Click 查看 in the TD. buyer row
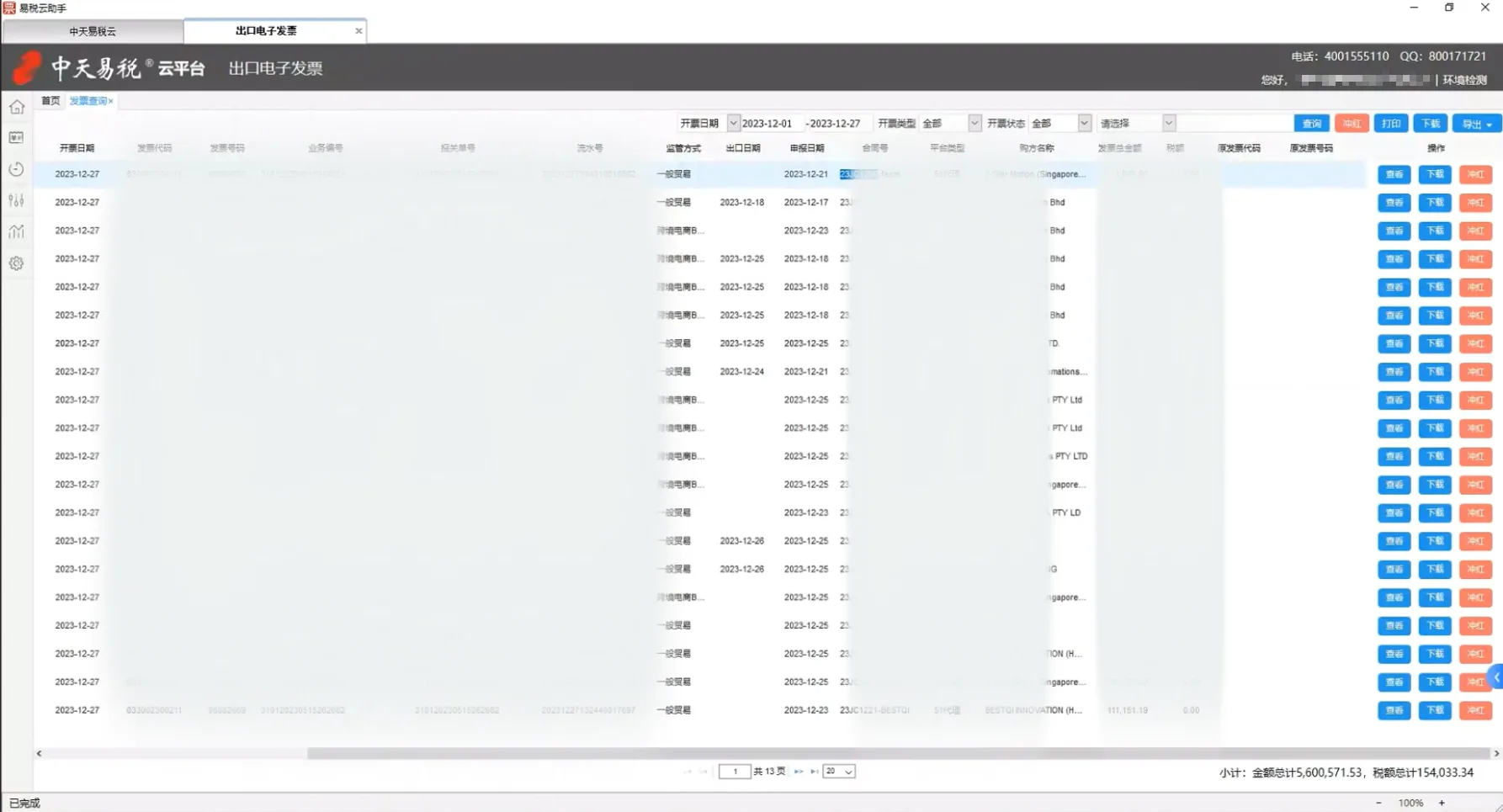Image resolution: width=1503 pixels, height=812 pixels. 1394,344
